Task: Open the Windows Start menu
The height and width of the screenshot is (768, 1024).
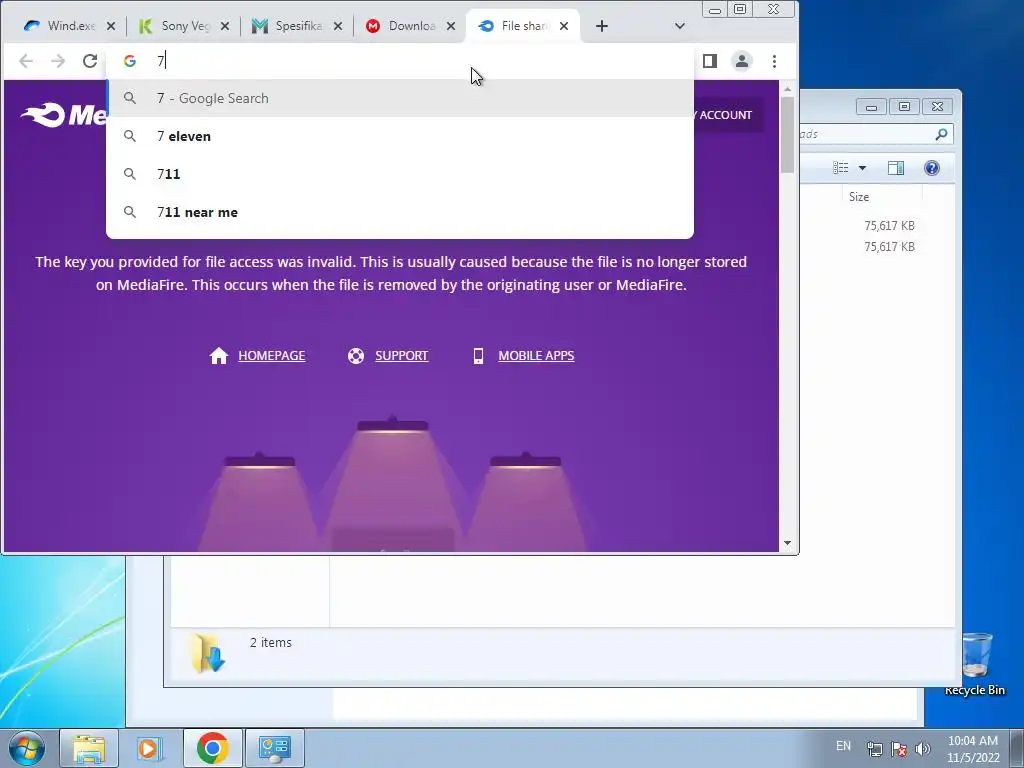Action: point(27,748)
